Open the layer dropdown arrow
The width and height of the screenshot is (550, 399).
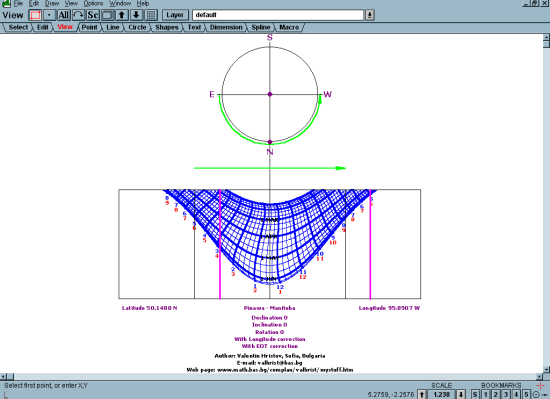click(x=369, y=15)
